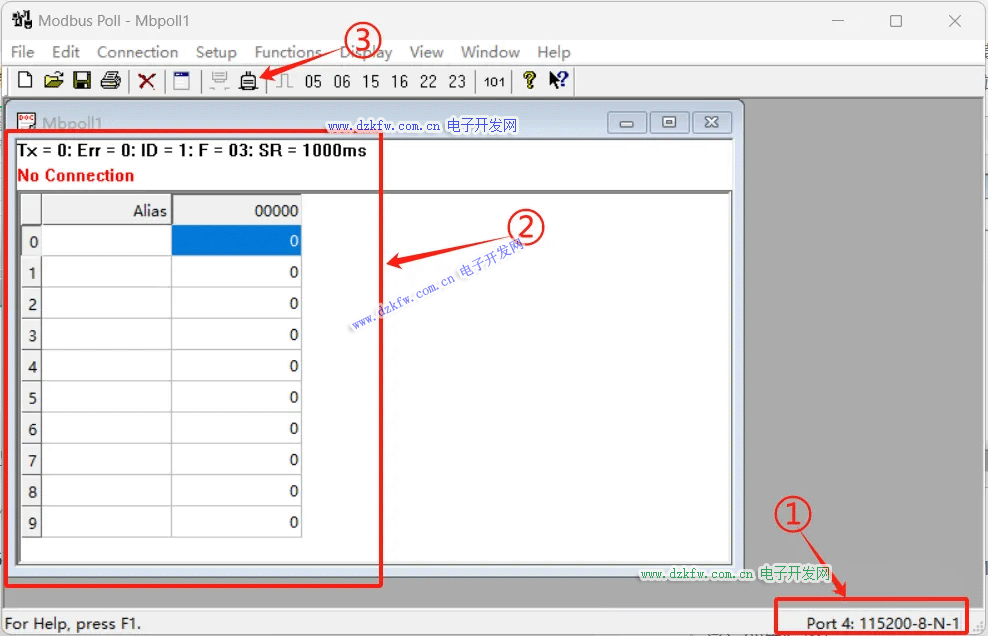Image resolution: width=988 pixels, height=636 pixels.
Task: Click the Save floppy disk icon
Action: [x=82, y=81]
